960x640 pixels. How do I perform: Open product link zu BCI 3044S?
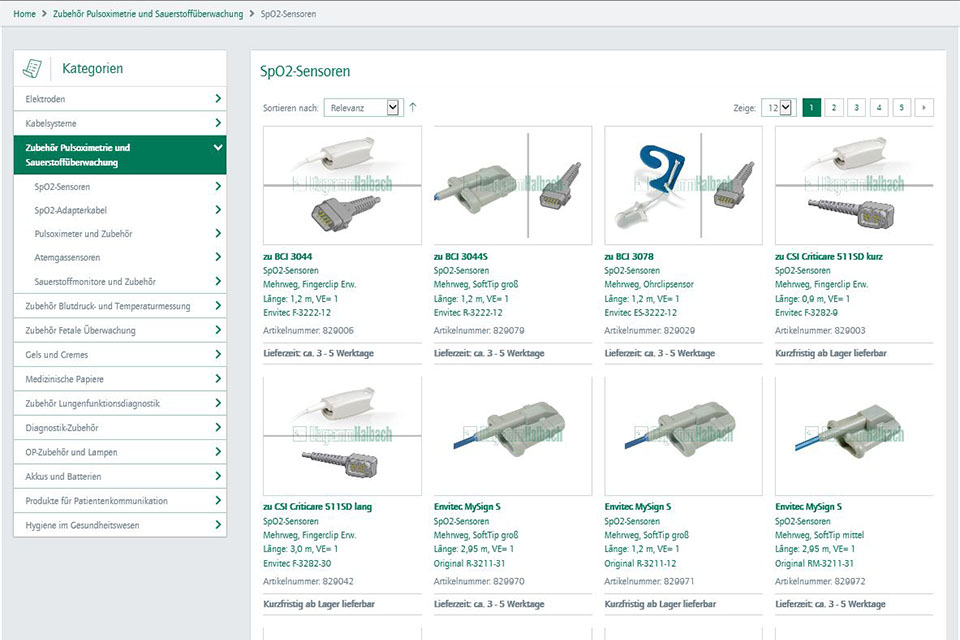[x=460, y=257]
